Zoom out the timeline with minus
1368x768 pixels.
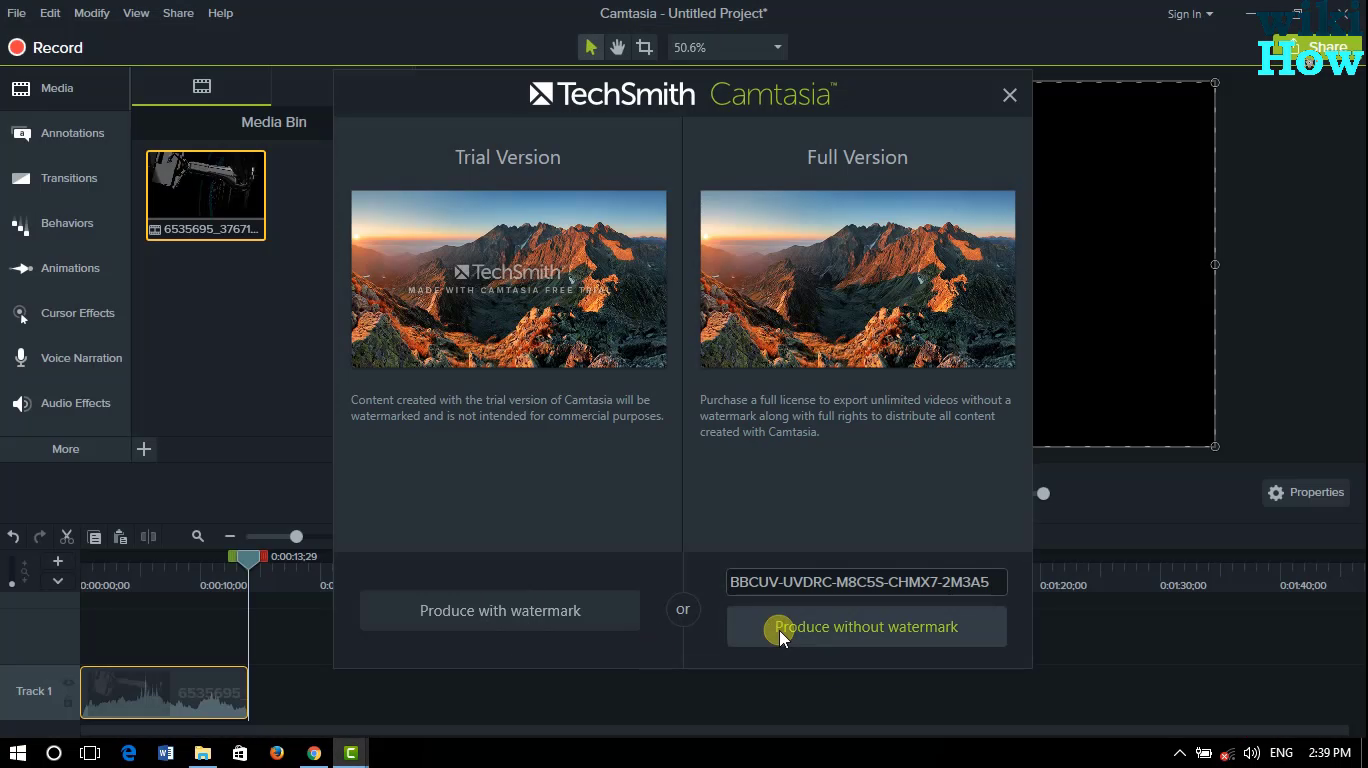click(230, 537)
